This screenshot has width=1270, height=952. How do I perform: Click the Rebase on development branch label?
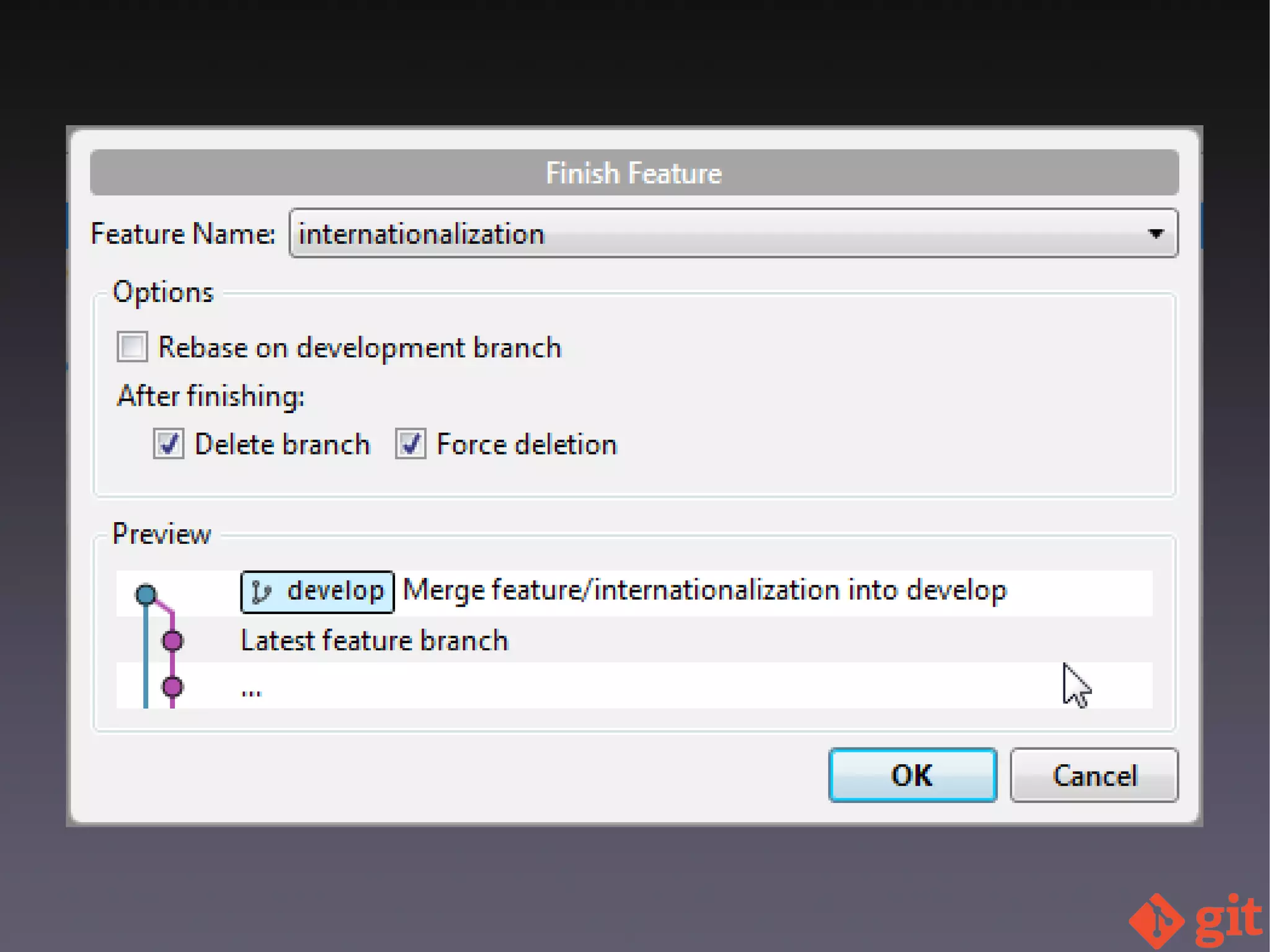point(360,347)
